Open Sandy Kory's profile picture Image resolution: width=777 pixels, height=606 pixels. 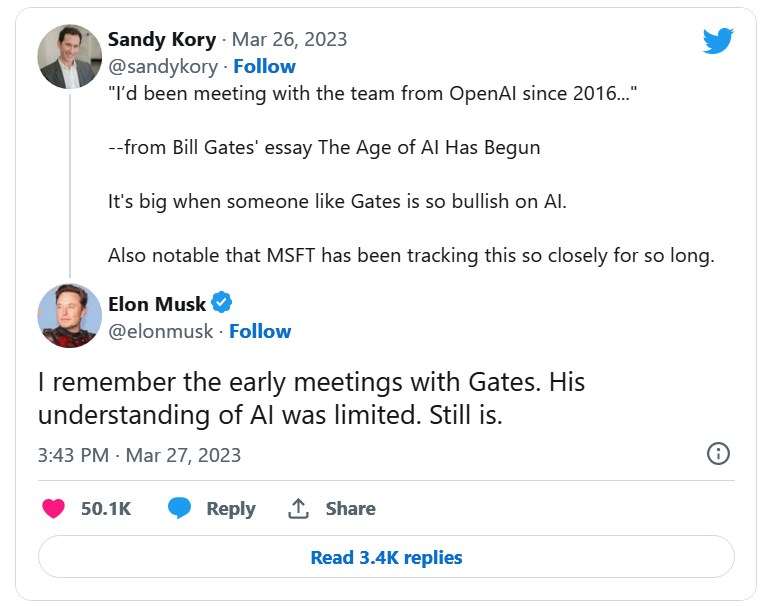[69, 56]
